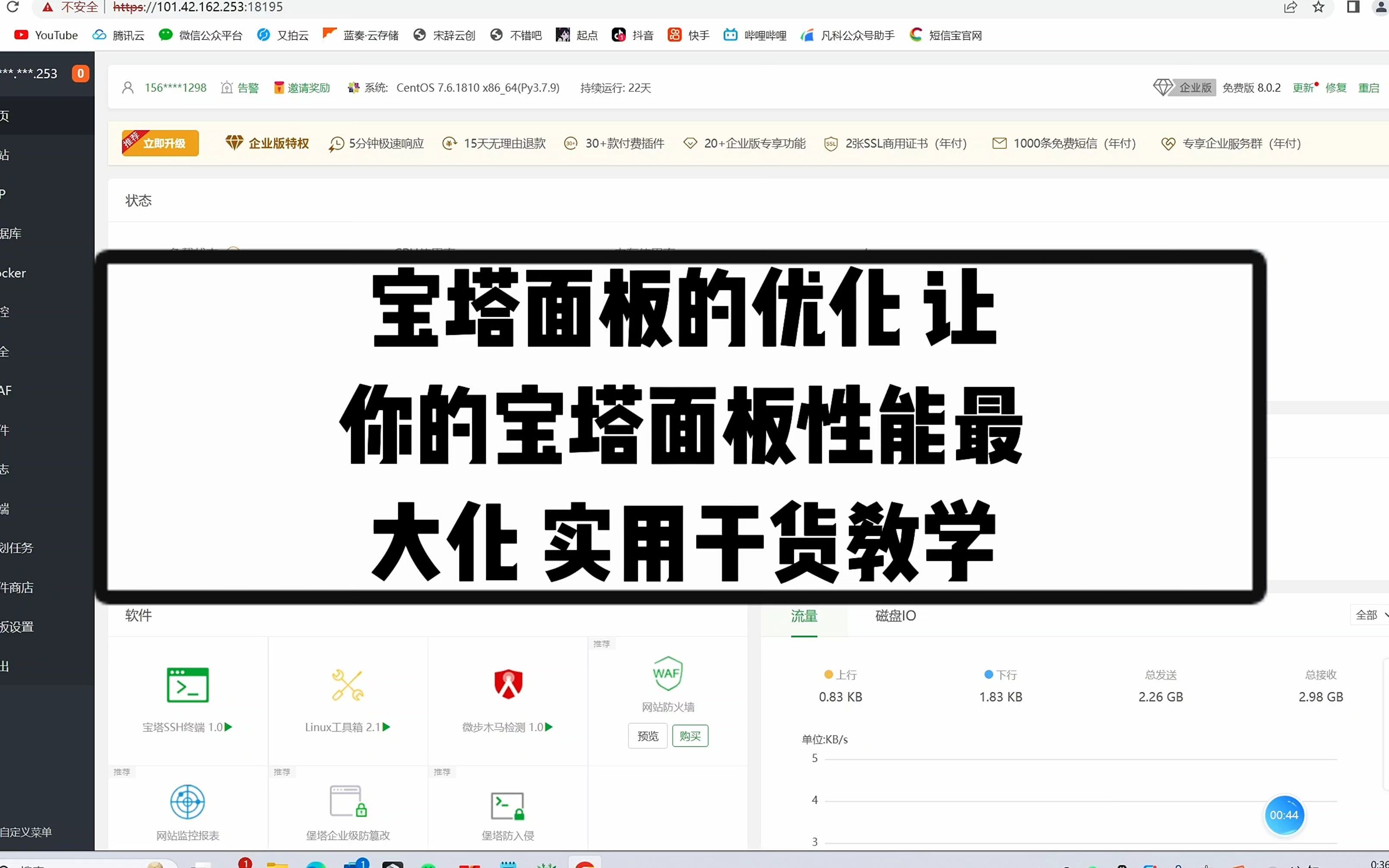1389x868 pixels.
Task: Open the 蓝奏·云存储 bookmark
Action: (361, 35)
